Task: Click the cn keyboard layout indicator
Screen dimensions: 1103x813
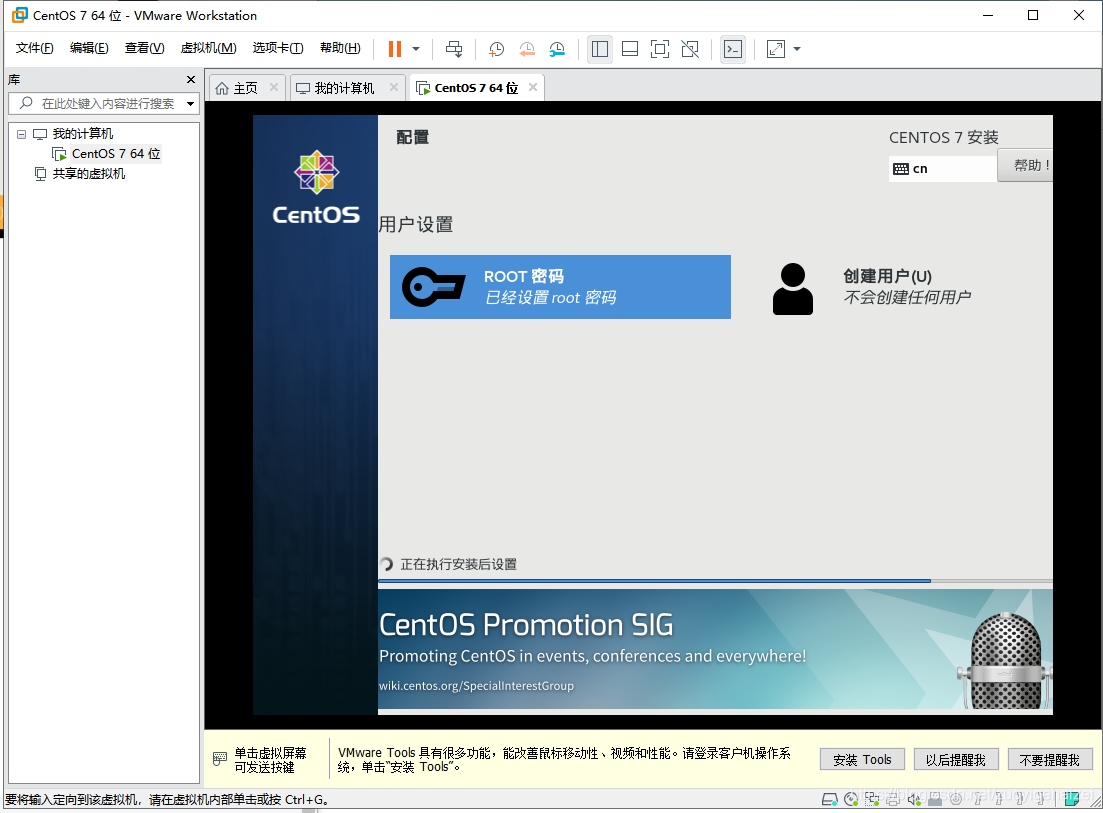Action: [943, 169]
